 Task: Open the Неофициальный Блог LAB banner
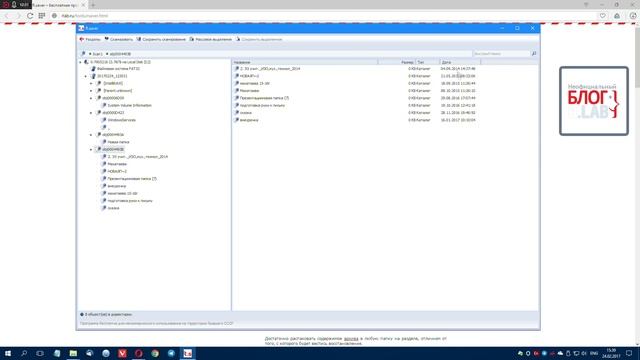[593, 101]
